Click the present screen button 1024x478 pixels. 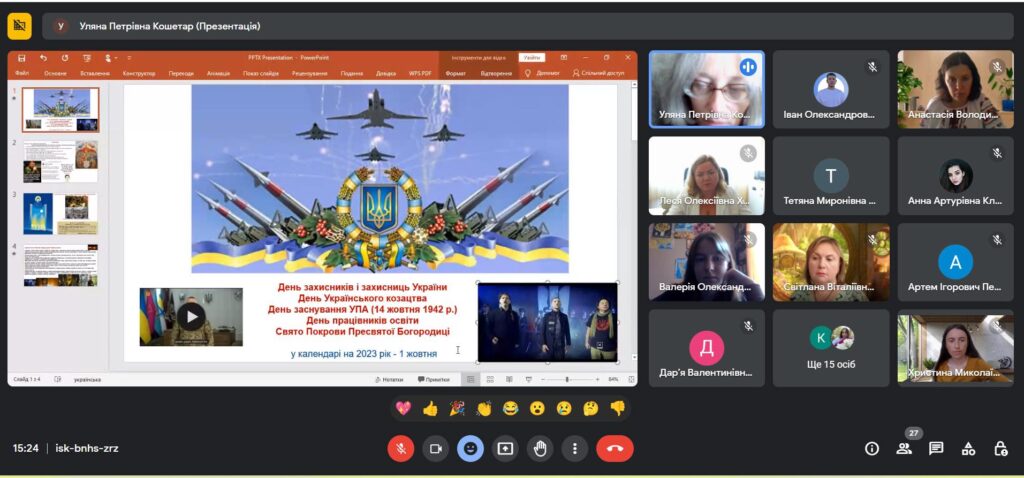coord(505,449)
